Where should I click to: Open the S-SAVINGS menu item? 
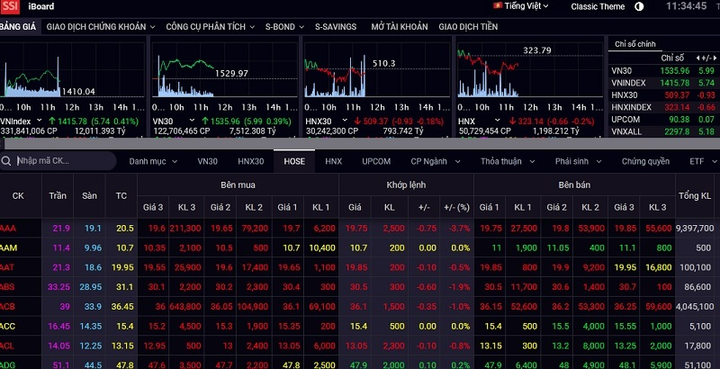336,27
